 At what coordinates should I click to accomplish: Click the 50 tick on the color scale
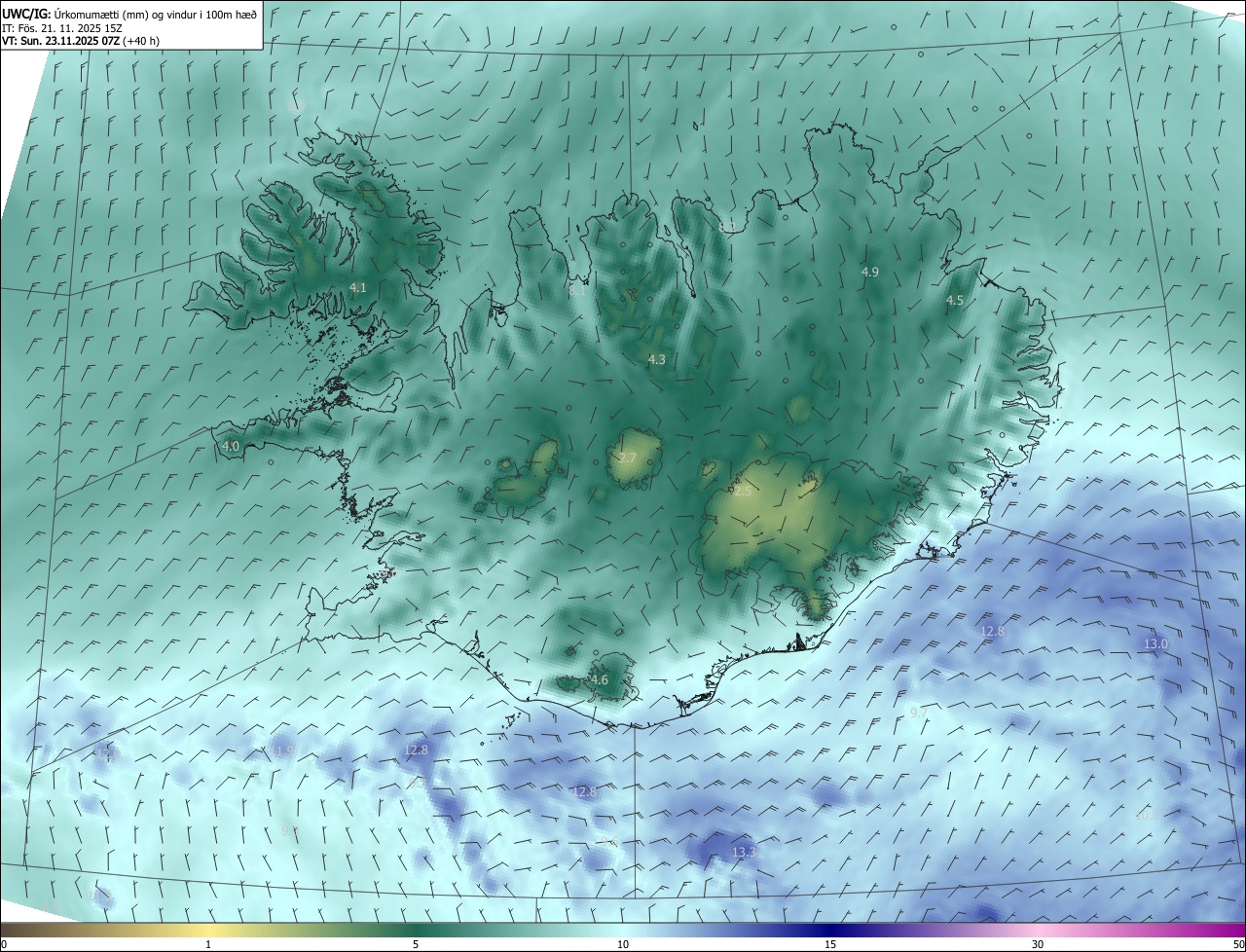pos(1238,944)
